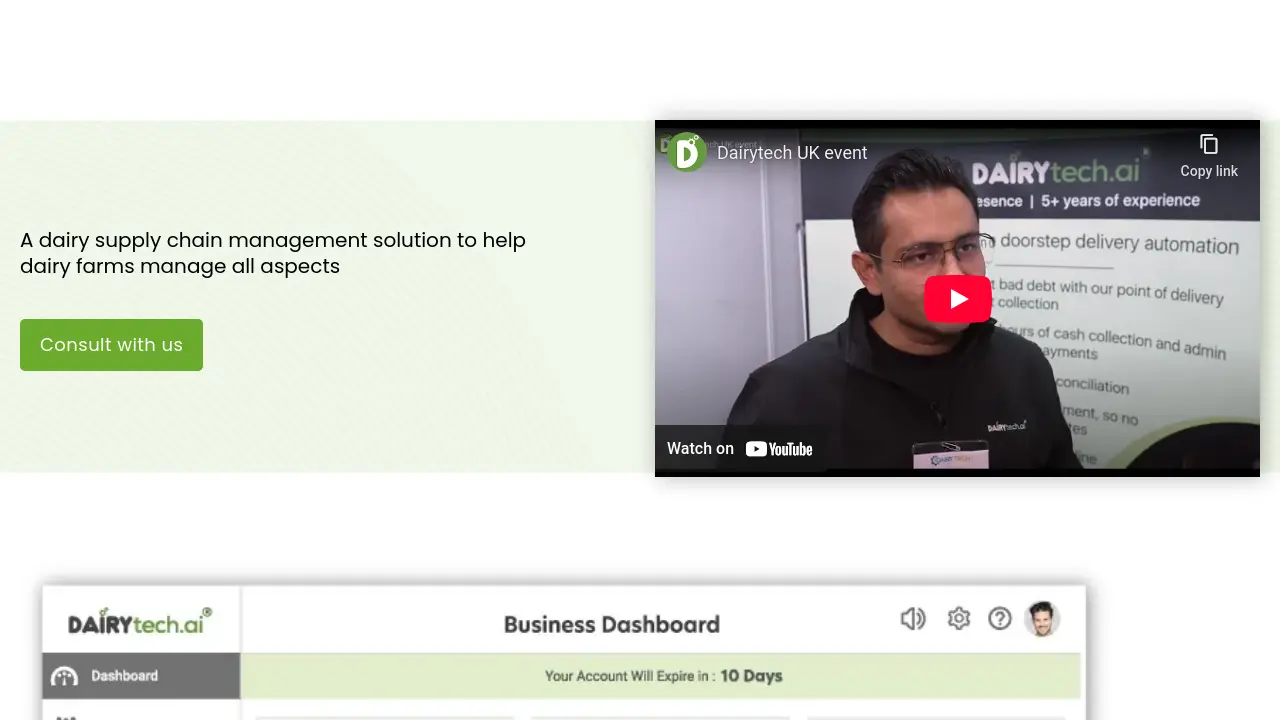The width and height of the screenshot is (1280, 720).
Task: Select Dashboard in the sidebar menu
Action: (x=141, y=676)
